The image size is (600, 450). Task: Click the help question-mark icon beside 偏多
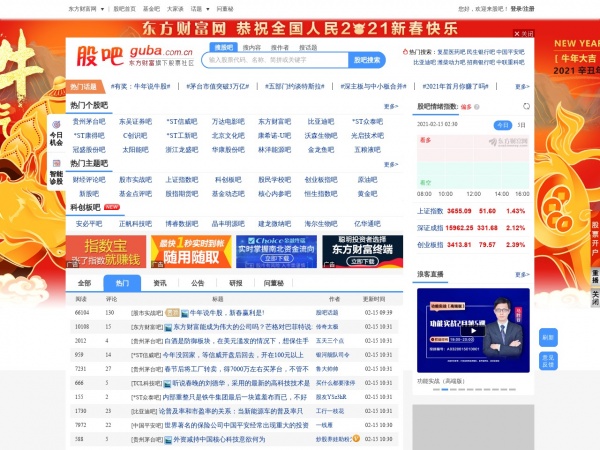(x=477, y=107)
